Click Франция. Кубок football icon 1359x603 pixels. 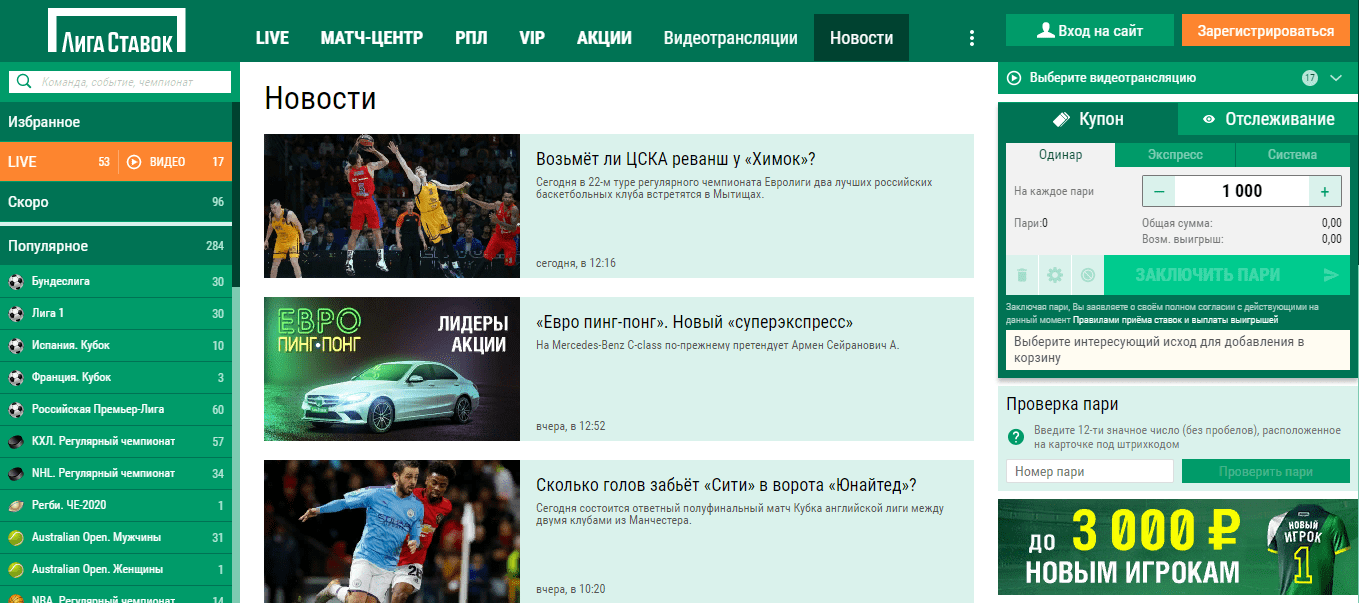16,377
